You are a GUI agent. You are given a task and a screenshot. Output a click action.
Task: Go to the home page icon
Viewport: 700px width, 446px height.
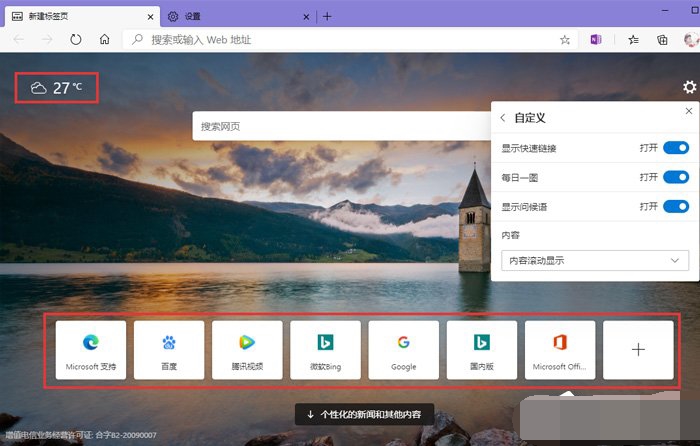[x=104, y=40]
